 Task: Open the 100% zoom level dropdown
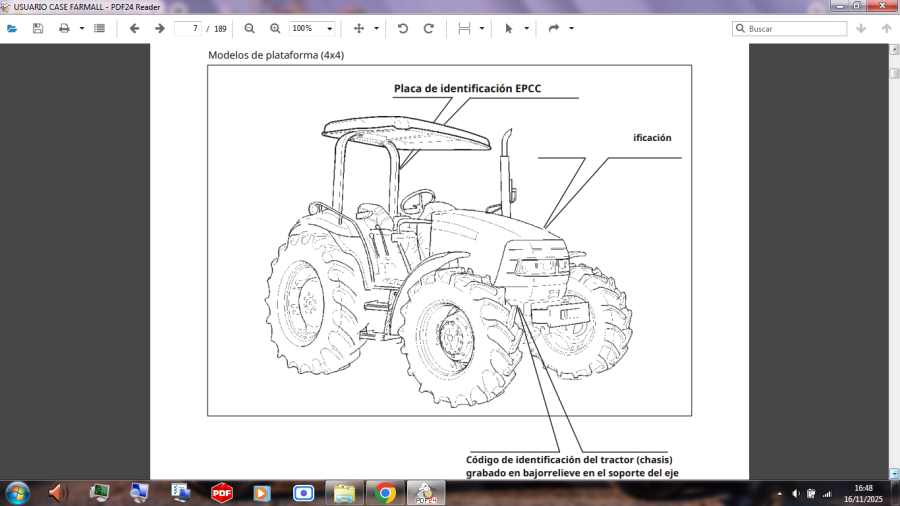(312, 29)
